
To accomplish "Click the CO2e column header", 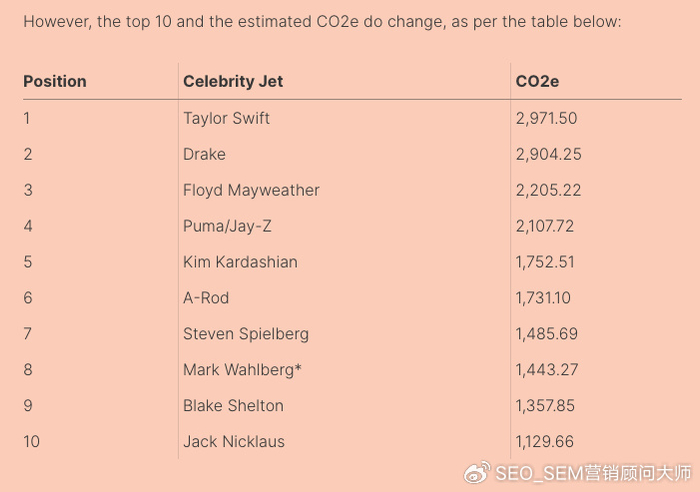I will [x=537, y=82].
